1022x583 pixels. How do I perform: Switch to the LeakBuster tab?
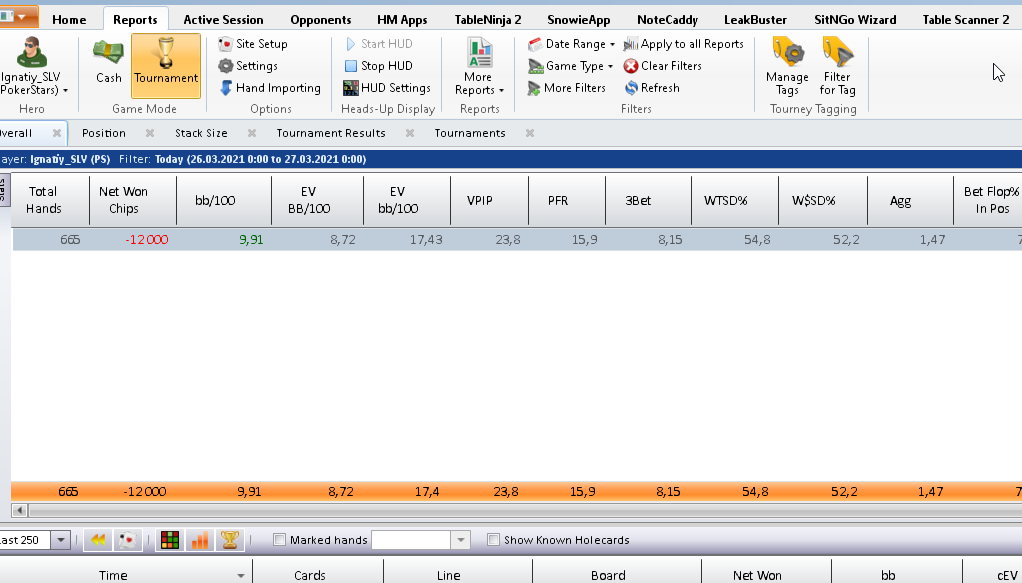click(755, 20)
